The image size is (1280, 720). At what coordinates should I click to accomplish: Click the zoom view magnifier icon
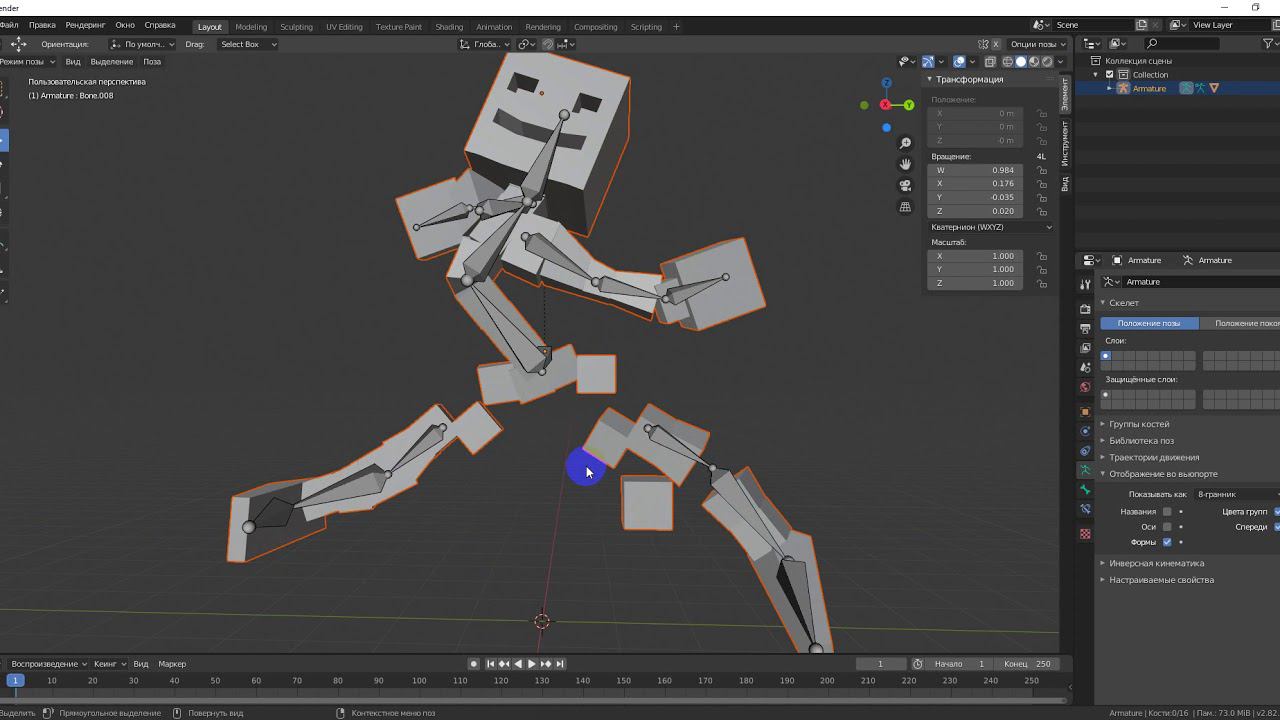point(905,144)
